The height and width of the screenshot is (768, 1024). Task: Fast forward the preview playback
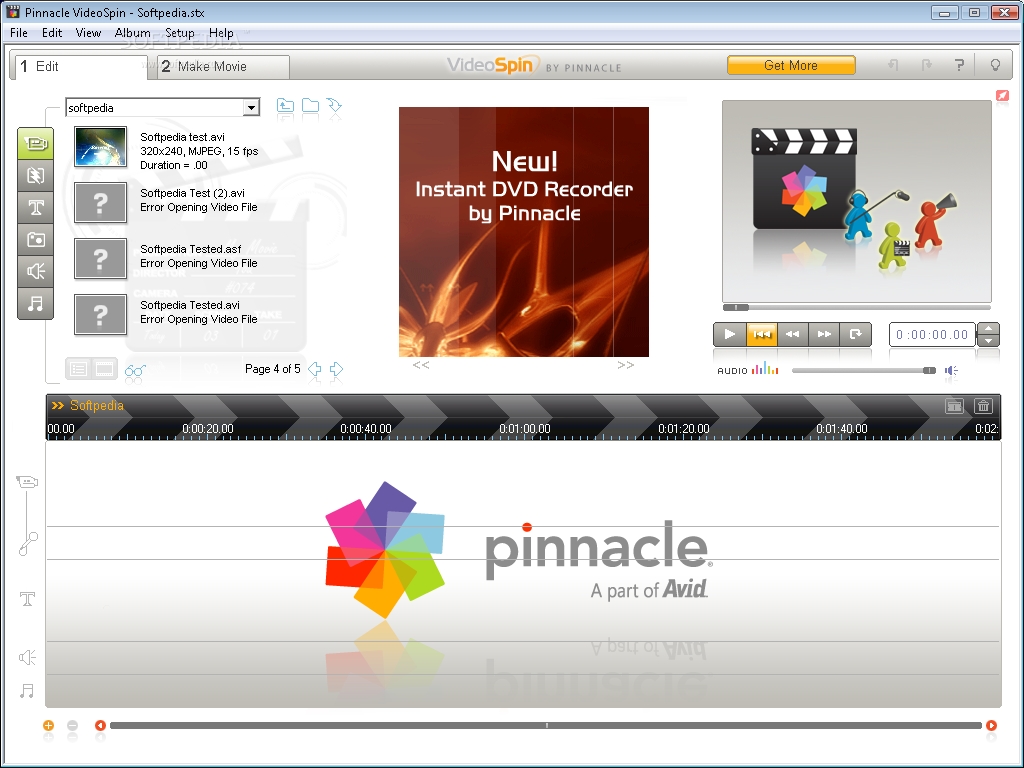824,334
